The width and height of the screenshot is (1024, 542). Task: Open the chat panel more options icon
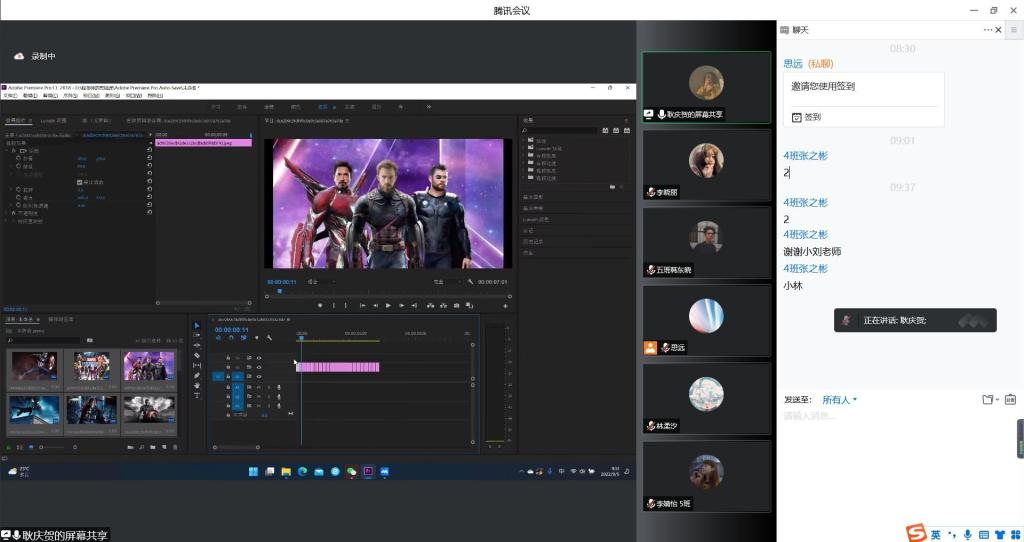click(x=1013, y=30)
